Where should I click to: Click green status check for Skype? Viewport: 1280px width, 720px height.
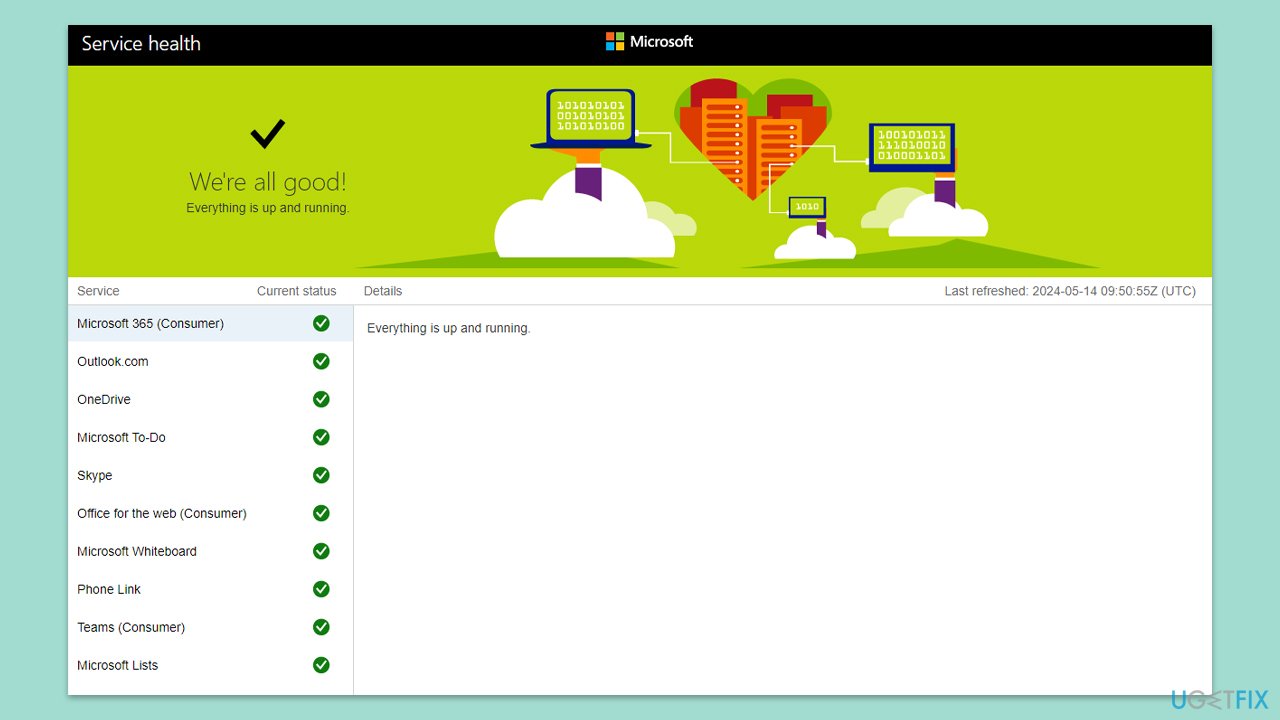click(x=321, y=475)
